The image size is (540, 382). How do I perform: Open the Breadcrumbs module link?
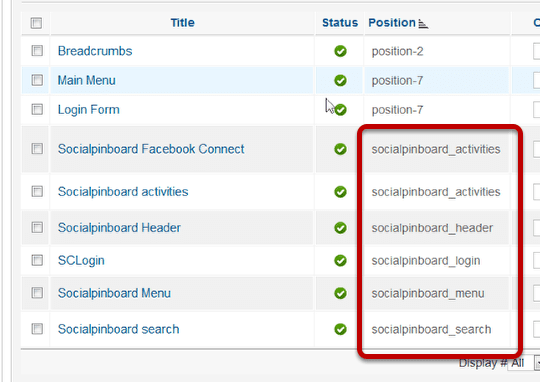click(x=95, y=51)
